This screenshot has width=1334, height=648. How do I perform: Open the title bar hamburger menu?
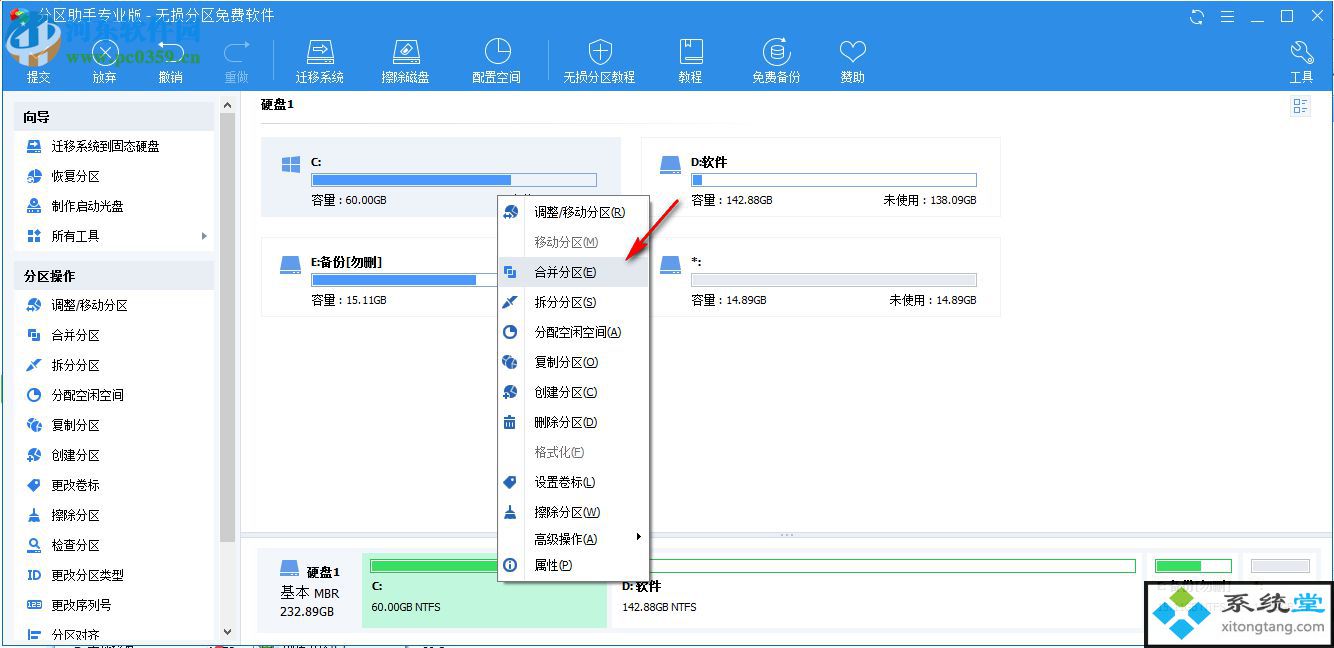click(1228, 16)
